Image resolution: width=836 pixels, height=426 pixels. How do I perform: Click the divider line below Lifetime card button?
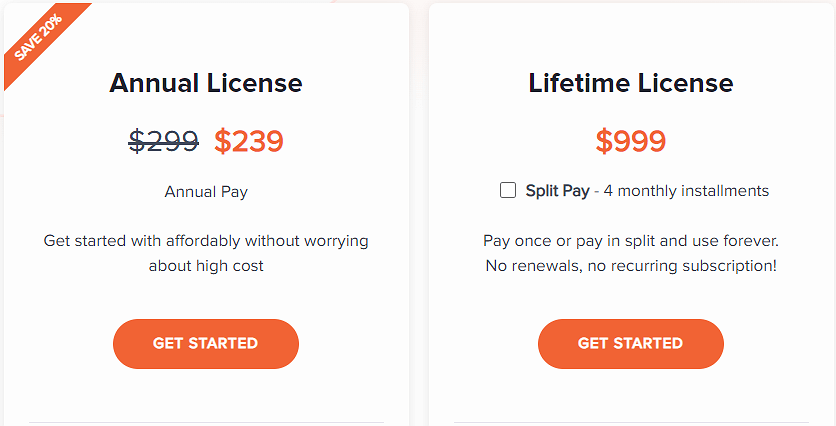(x=631, y=422)
